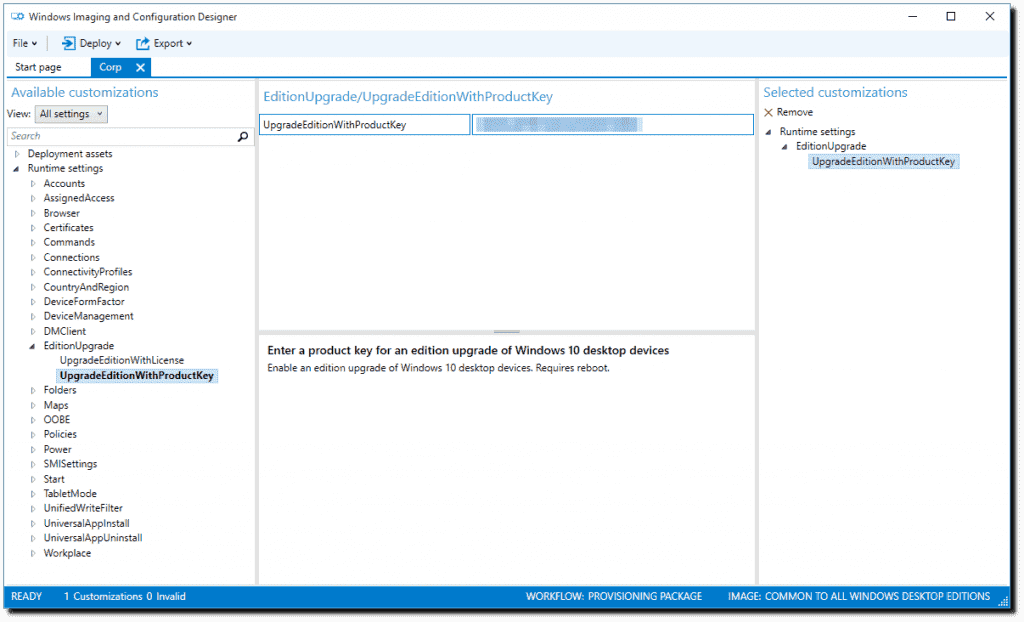Select UniversalAppUninstall tree item
Image resolution: width=1024 pixels, height=622 pixels.
click(93, 538)
